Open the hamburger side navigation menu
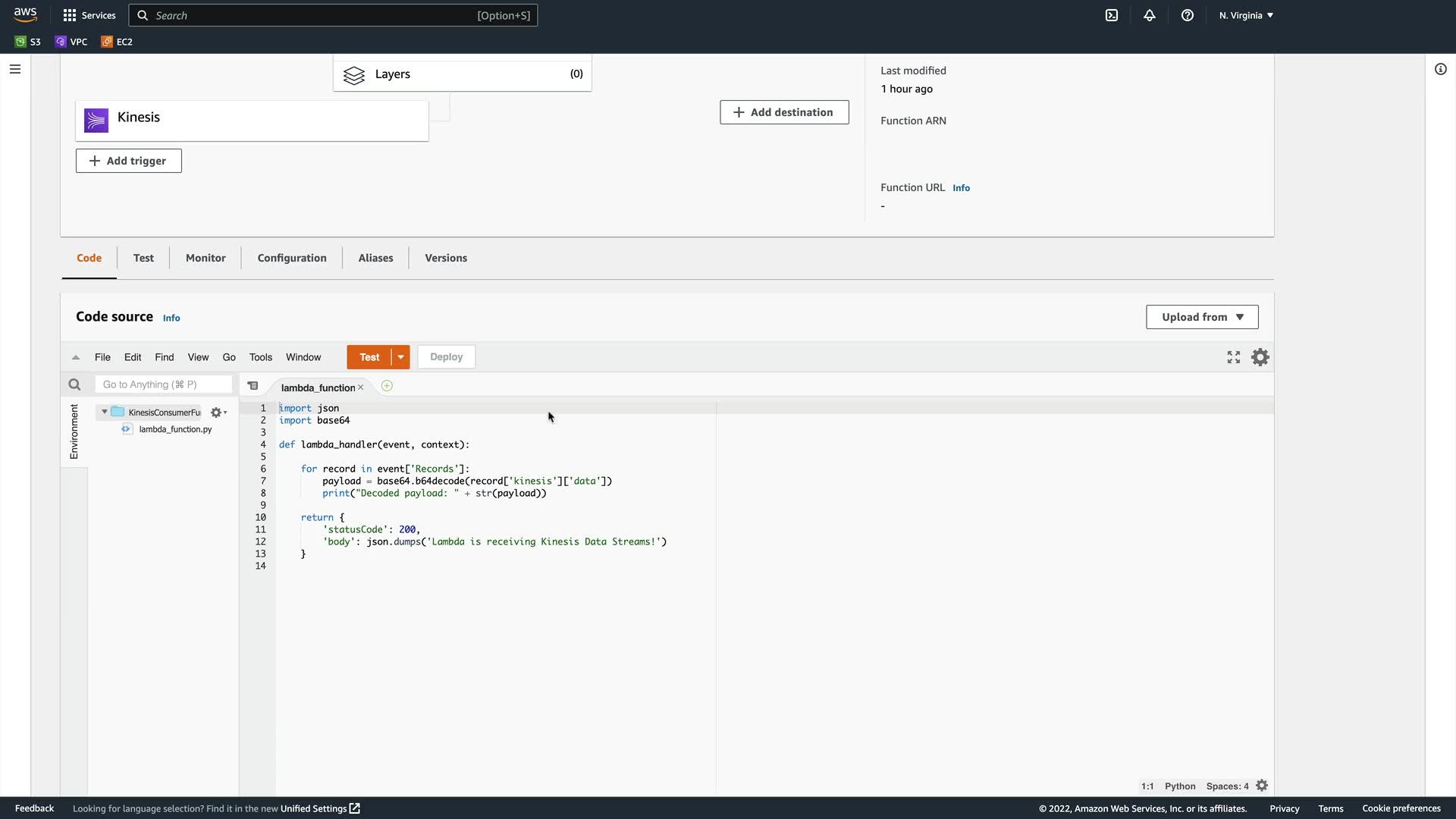 click(x=15, y=69)
